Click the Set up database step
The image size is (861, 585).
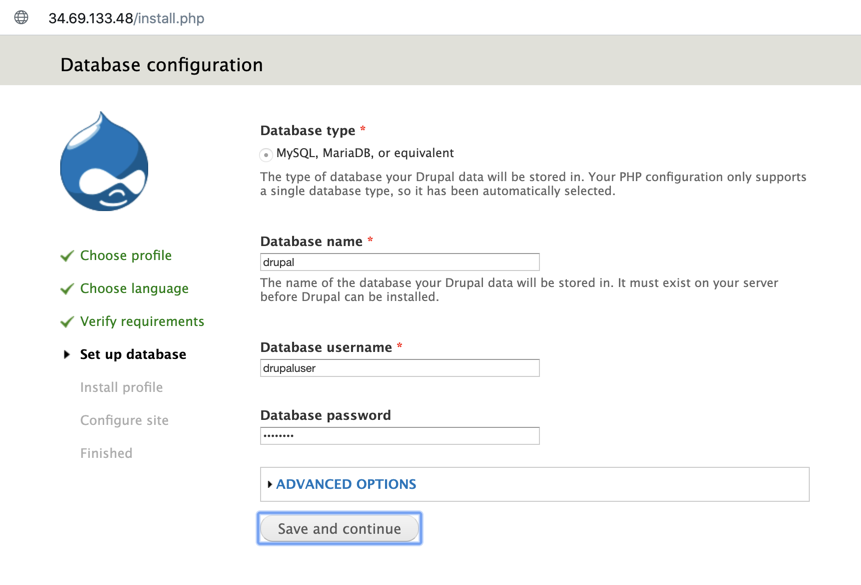pos(133,355)
